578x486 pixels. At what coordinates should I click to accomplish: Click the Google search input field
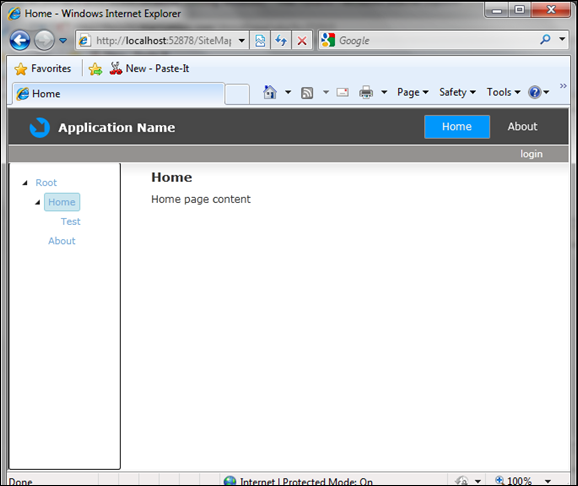[437, 40]
